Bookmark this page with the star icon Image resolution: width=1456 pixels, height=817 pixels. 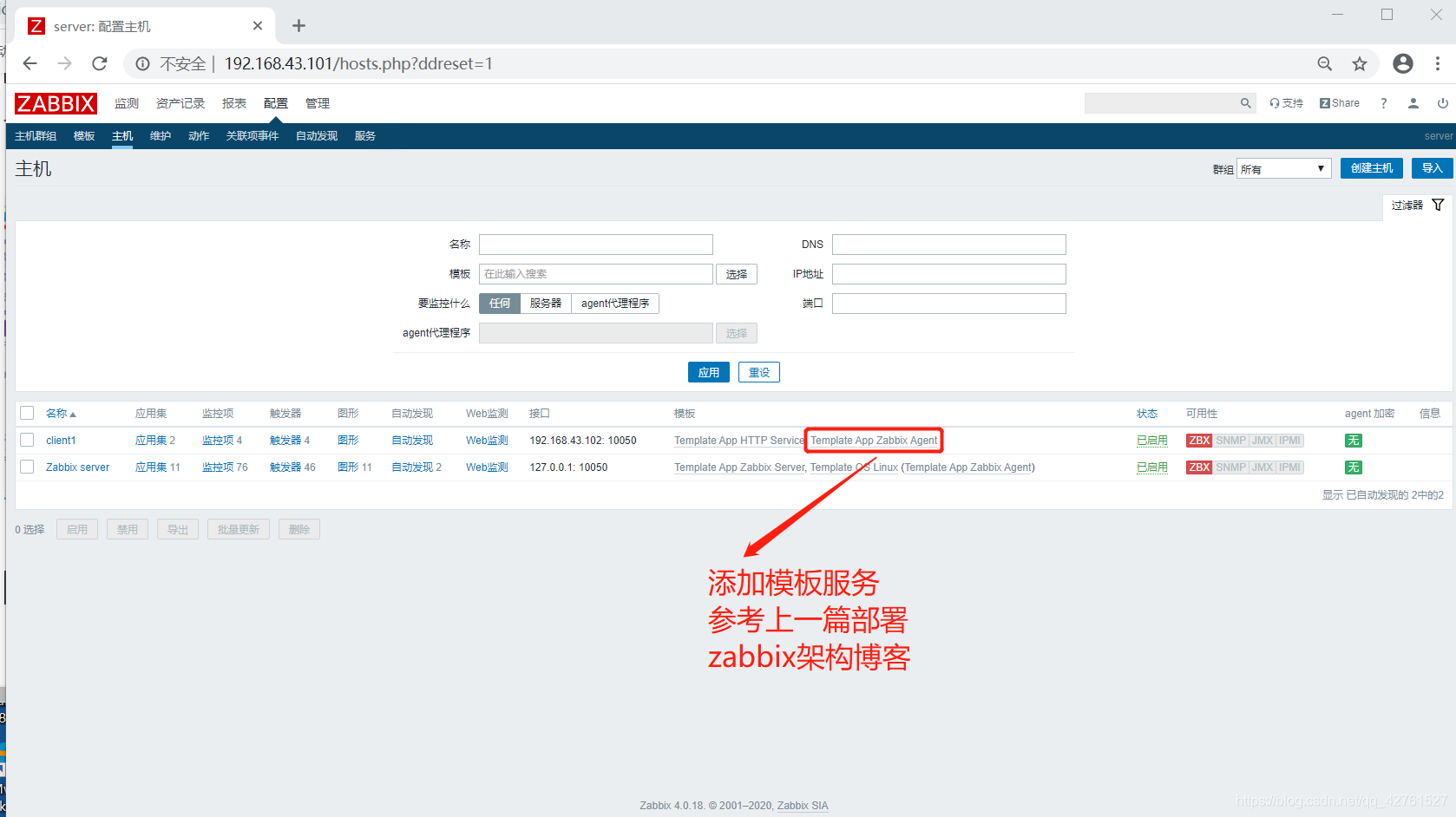click(x=1360, y=63)
